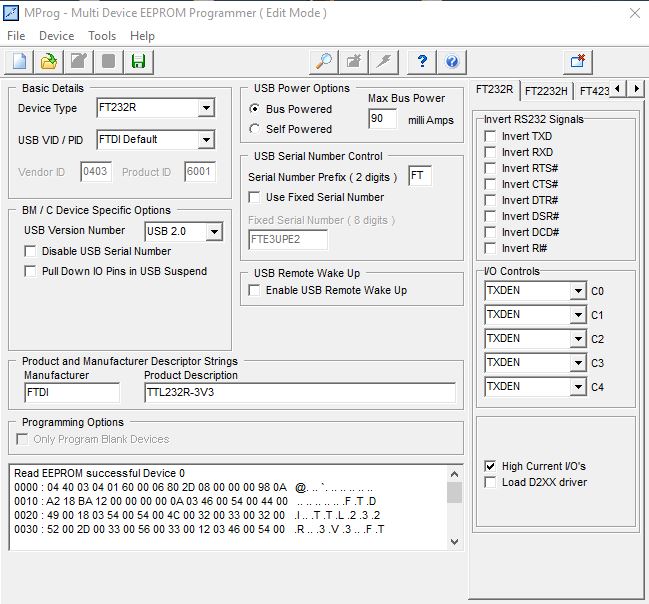Click the Product Description text field
Viewport: 649px width, 604px height.
pyautogui.click(x=300, y=392)
